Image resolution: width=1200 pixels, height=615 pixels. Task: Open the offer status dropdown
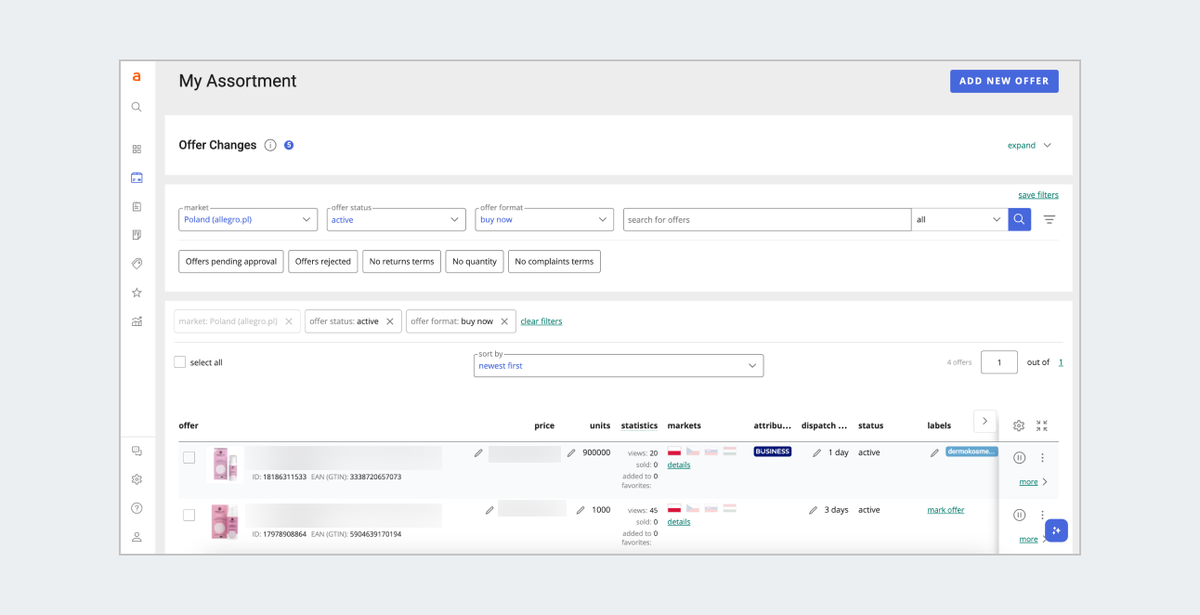tap(396, 219)
